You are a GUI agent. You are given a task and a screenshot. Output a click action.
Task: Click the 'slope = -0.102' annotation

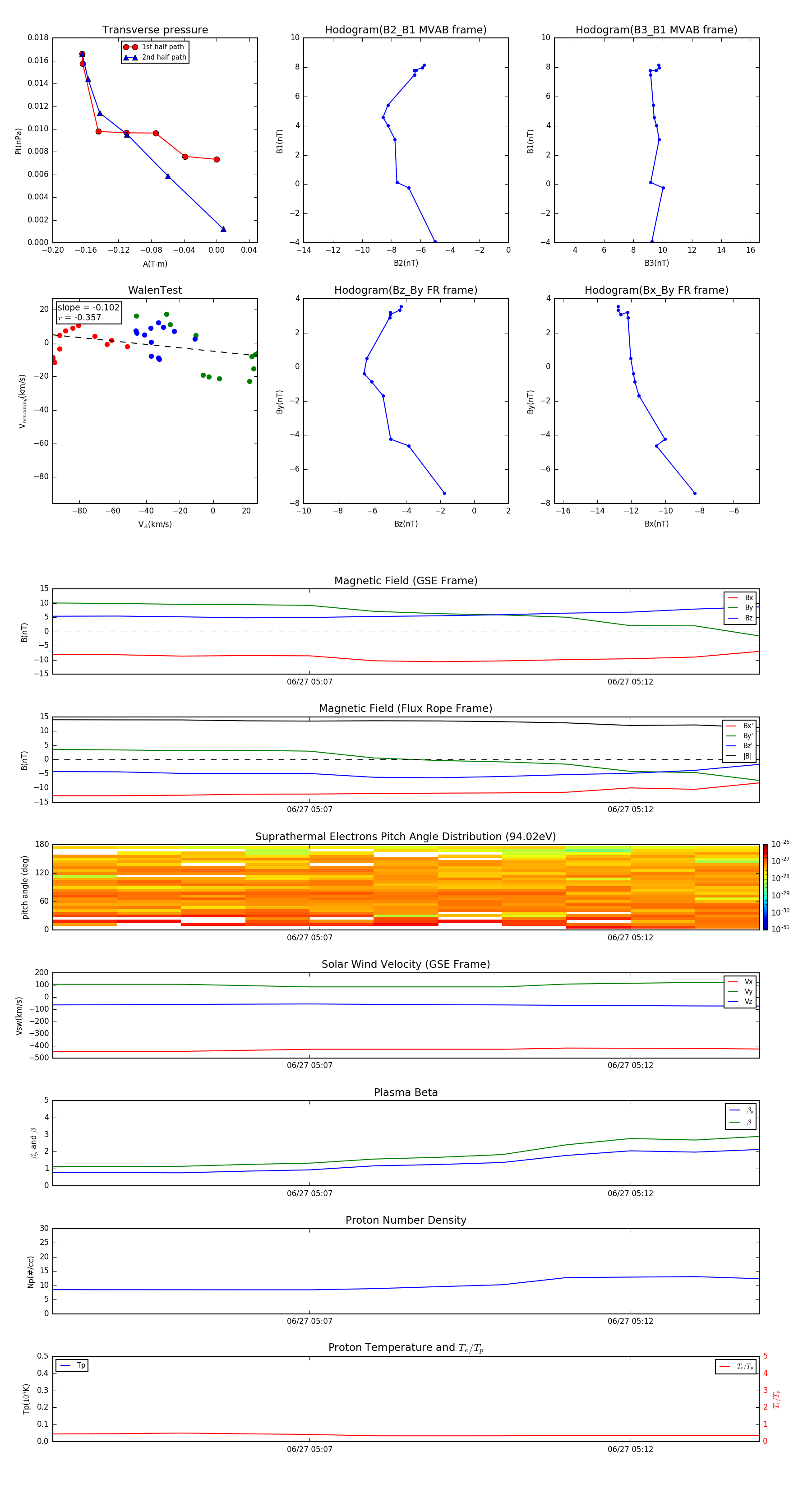tap(88, 308)
